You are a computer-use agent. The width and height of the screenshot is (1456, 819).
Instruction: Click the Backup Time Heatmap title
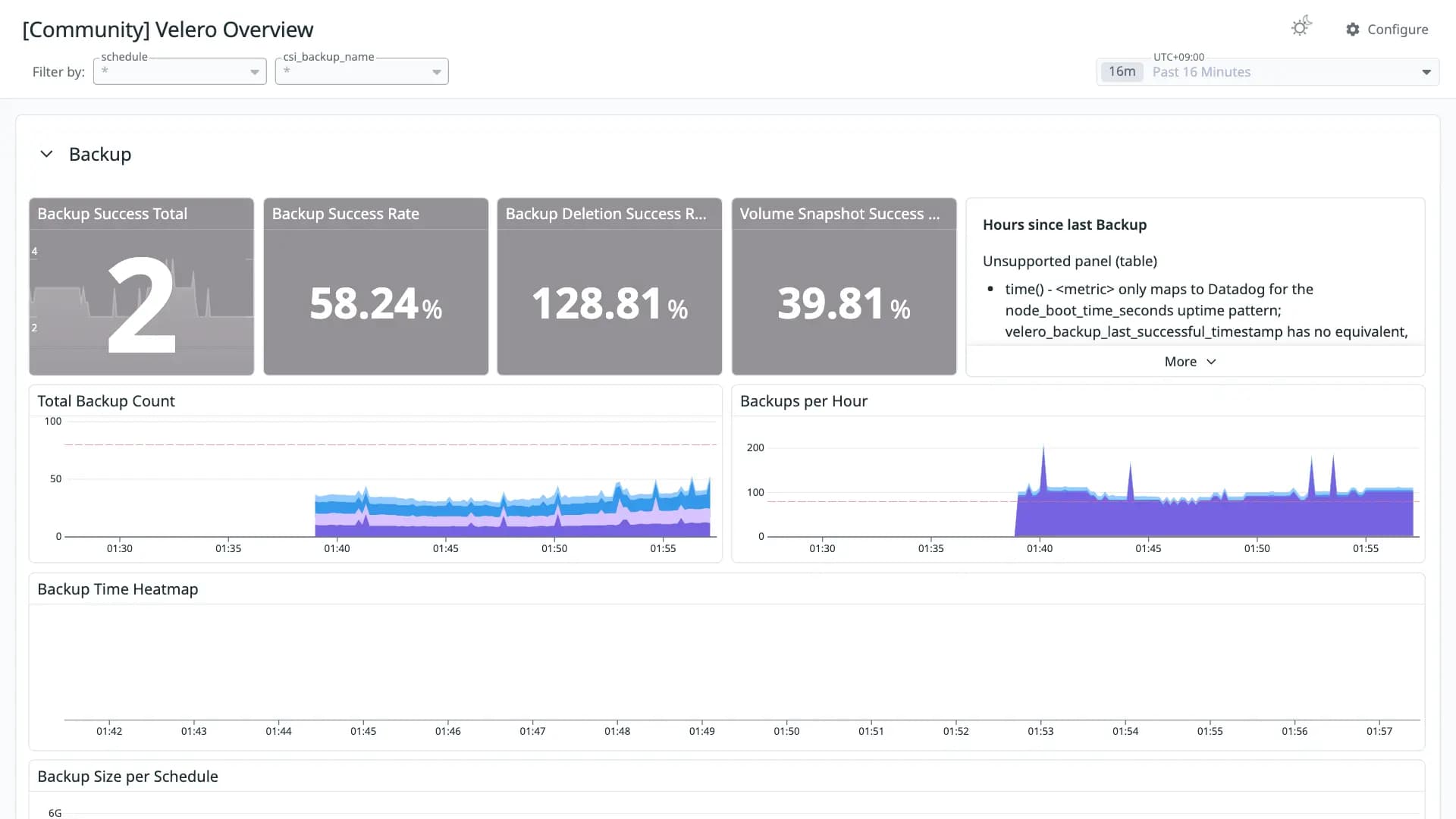tap(118, 589)
